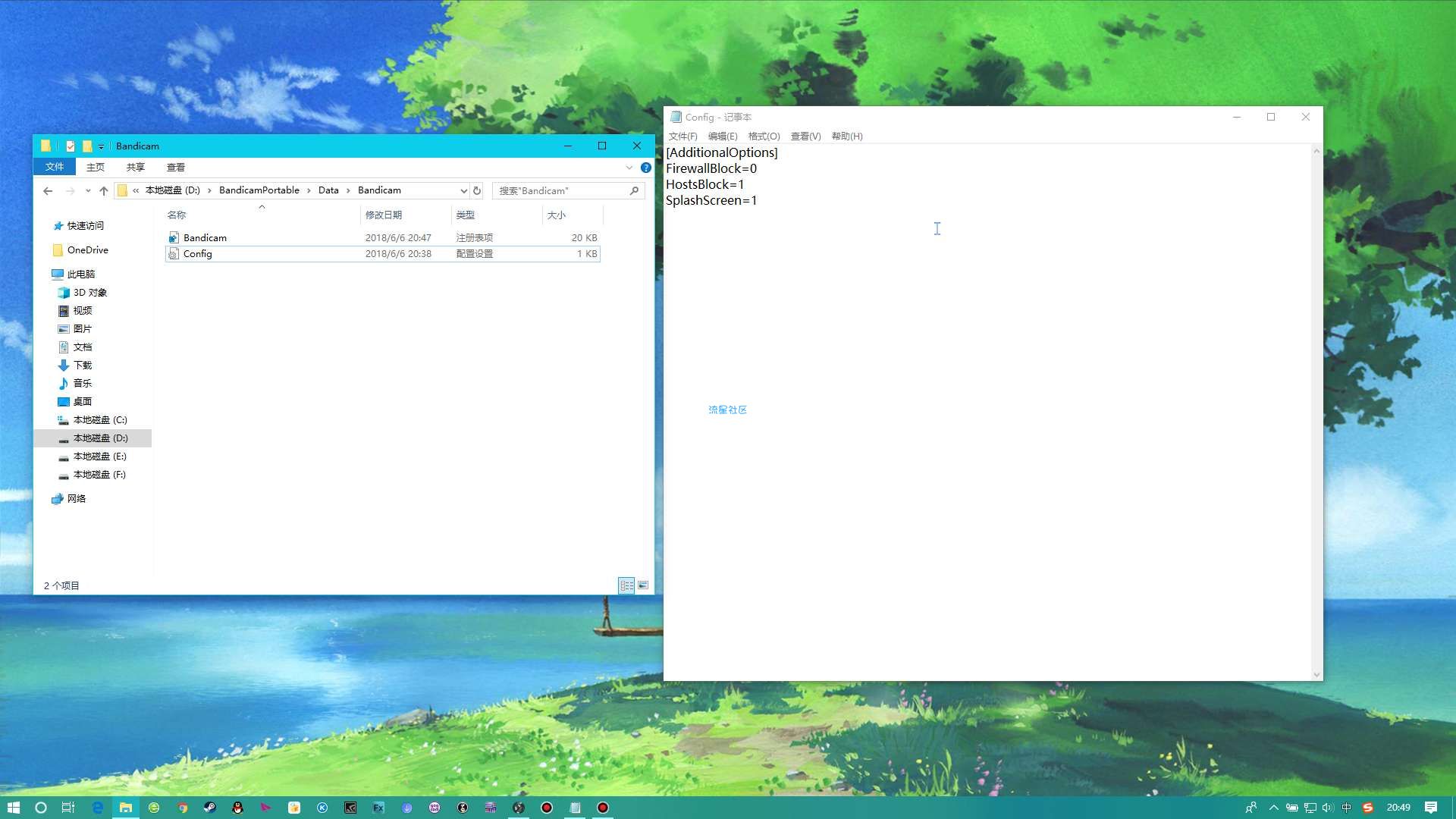1456x819 pixels.
Task: Open address bar history dropdown
Action: [x=463, y=190]
